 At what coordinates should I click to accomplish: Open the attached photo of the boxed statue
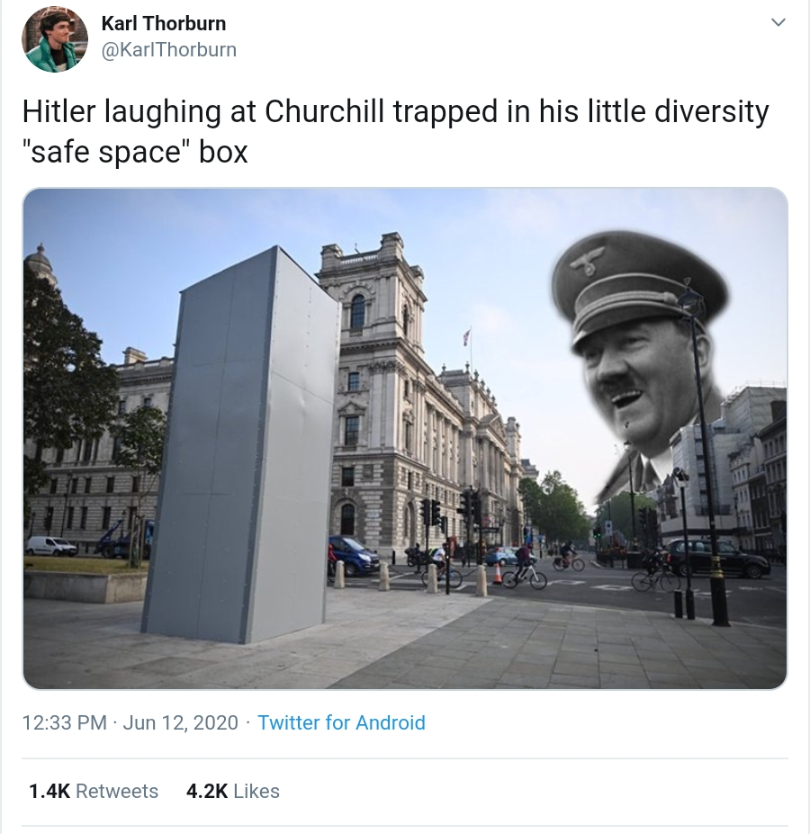405,438
